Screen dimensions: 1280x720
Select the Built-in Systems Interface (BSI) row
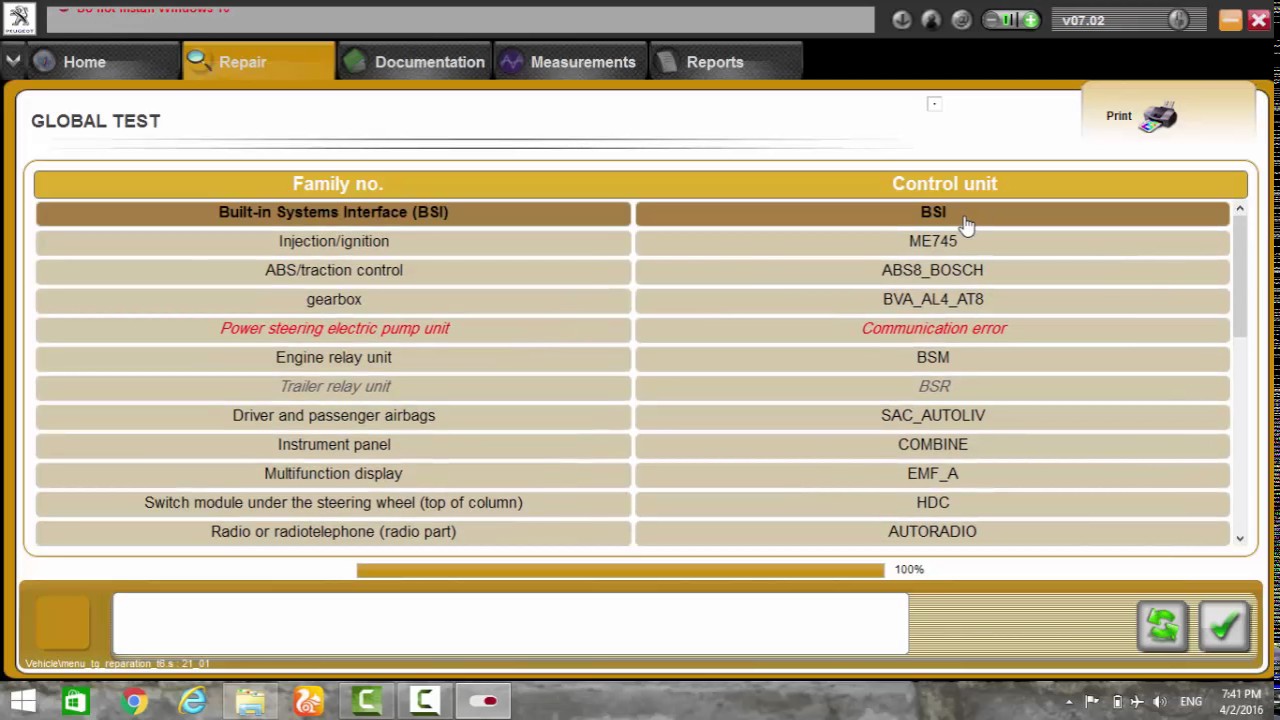(333, 212)
